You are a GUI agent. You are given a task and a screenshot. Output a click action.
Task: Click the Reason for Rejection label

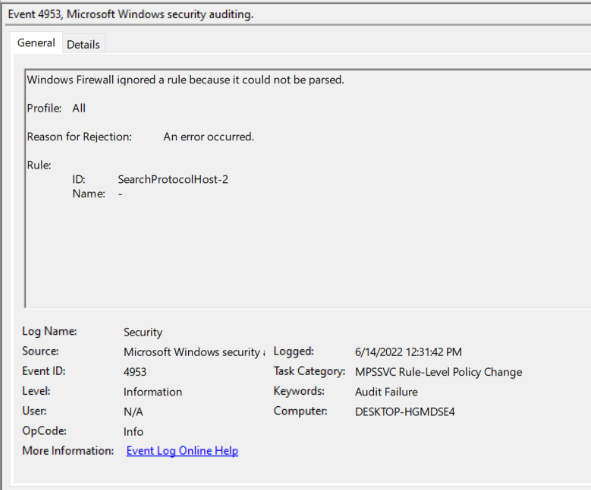coord(80,137)
